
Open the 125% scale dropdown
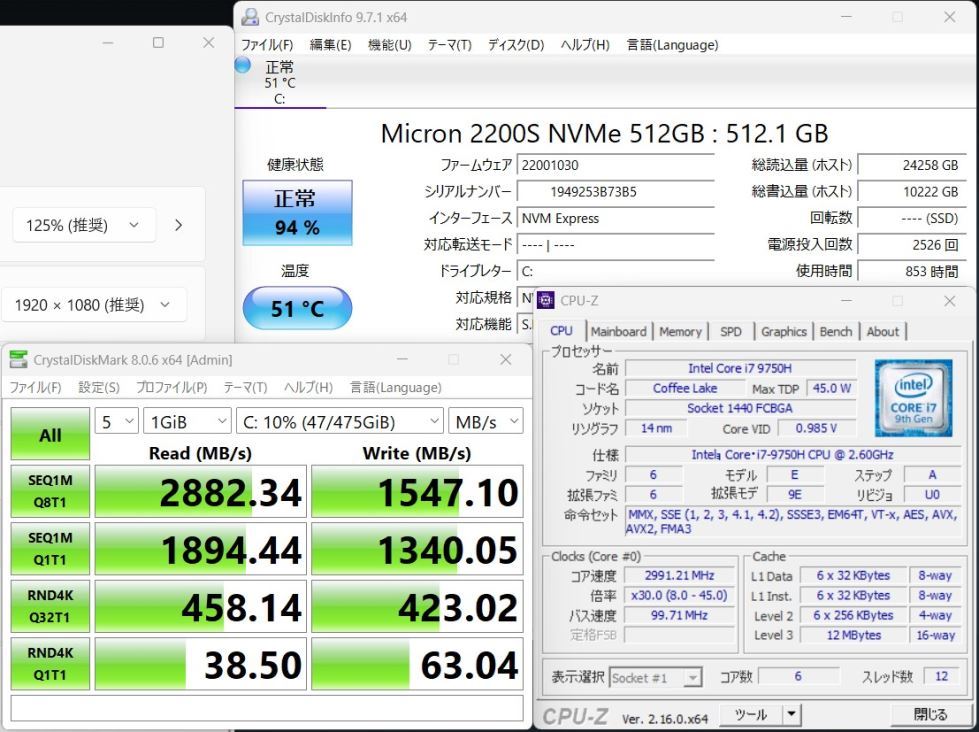(x=84, y=225)
